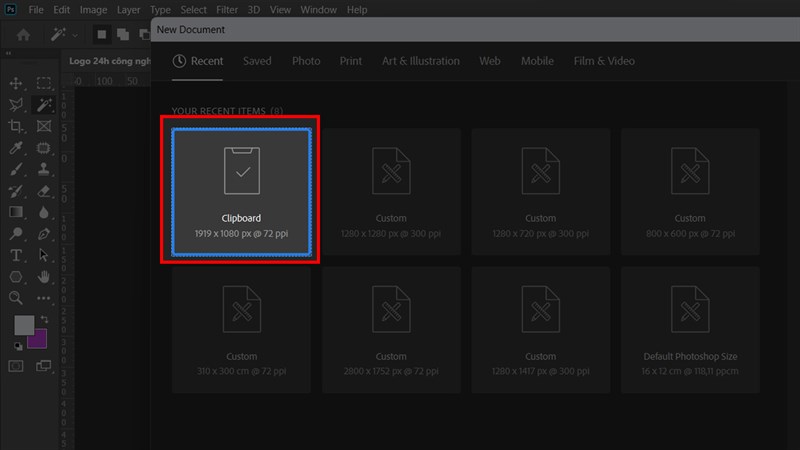Select the Polygon shape tool
This screenshot has width=800, height=450.
pos(16,277)
